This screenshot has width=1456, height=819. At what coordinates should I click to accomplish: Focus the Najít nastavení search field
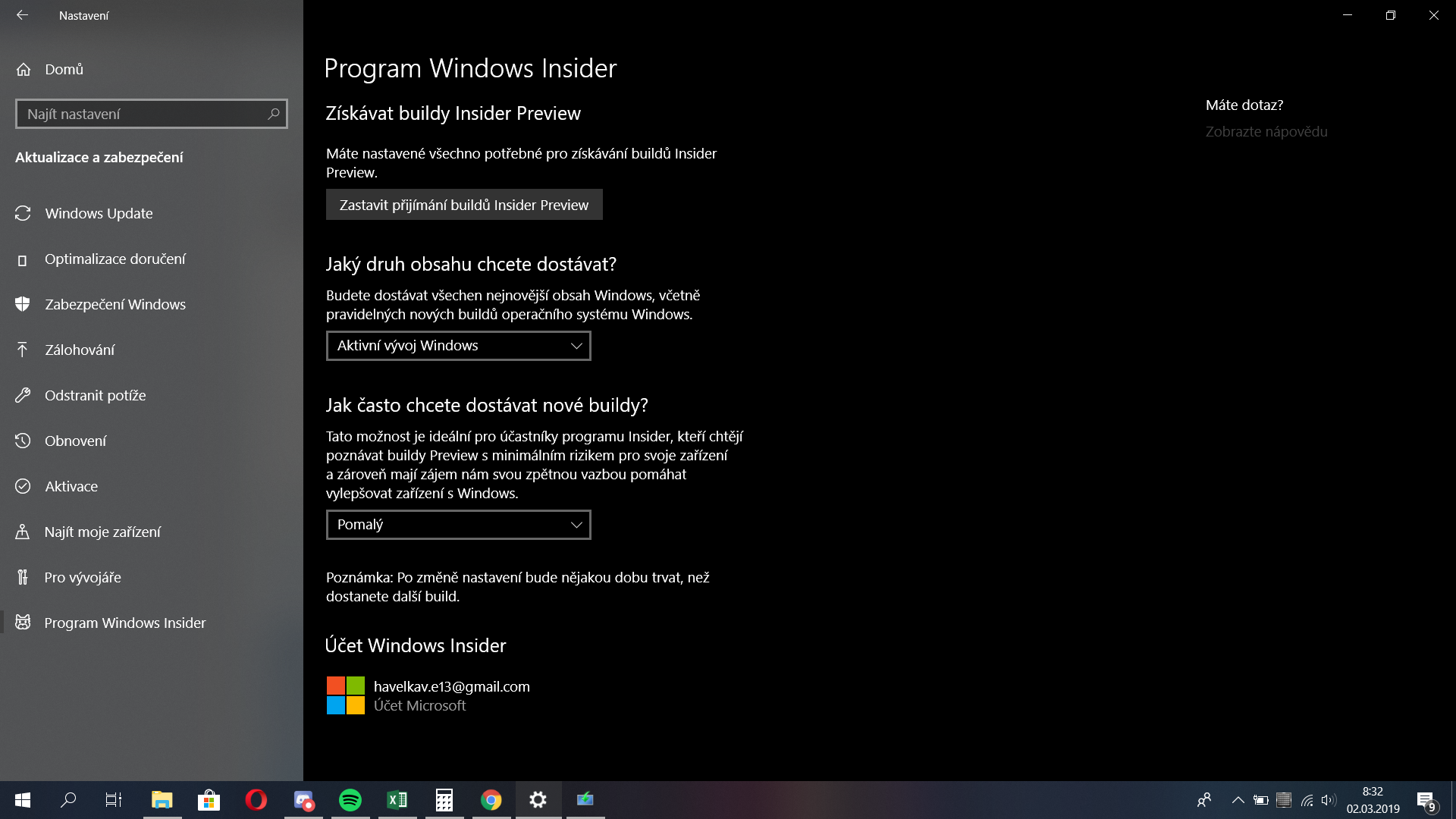click(140, 114)
